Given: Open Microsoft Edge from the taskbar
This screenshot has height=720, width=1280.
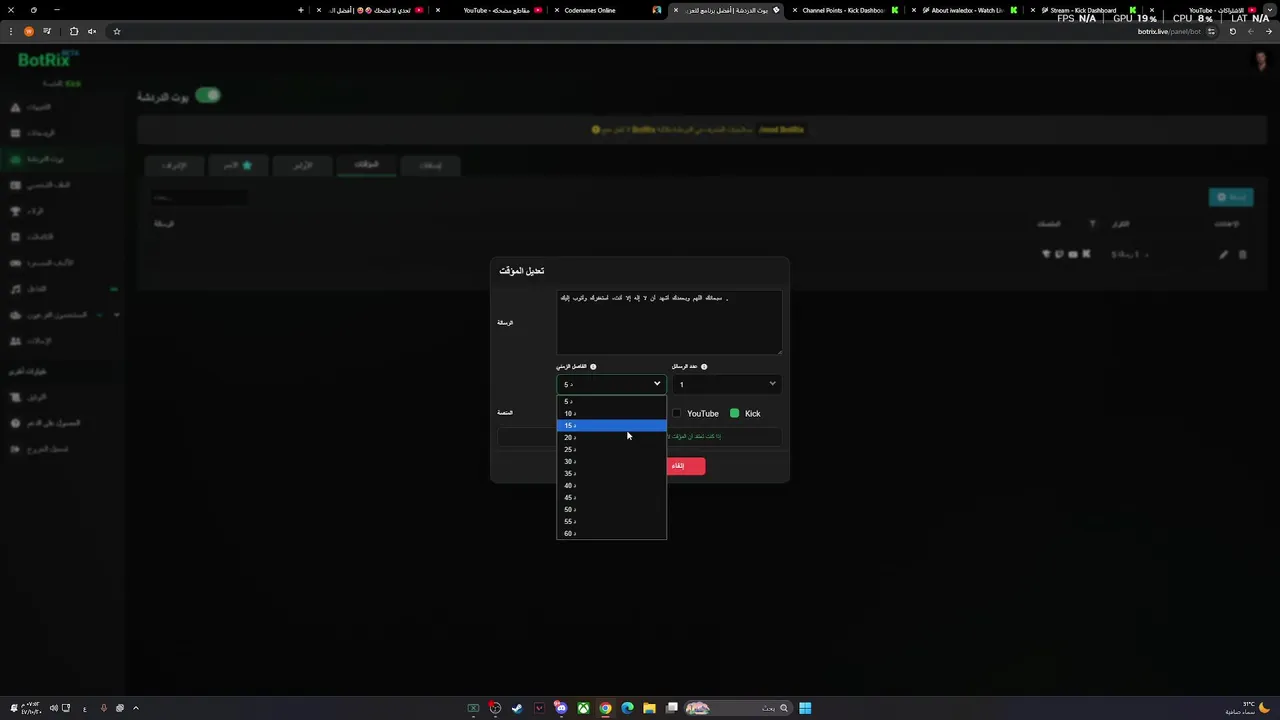Looking at the screenshot, I should click(627, 708).
